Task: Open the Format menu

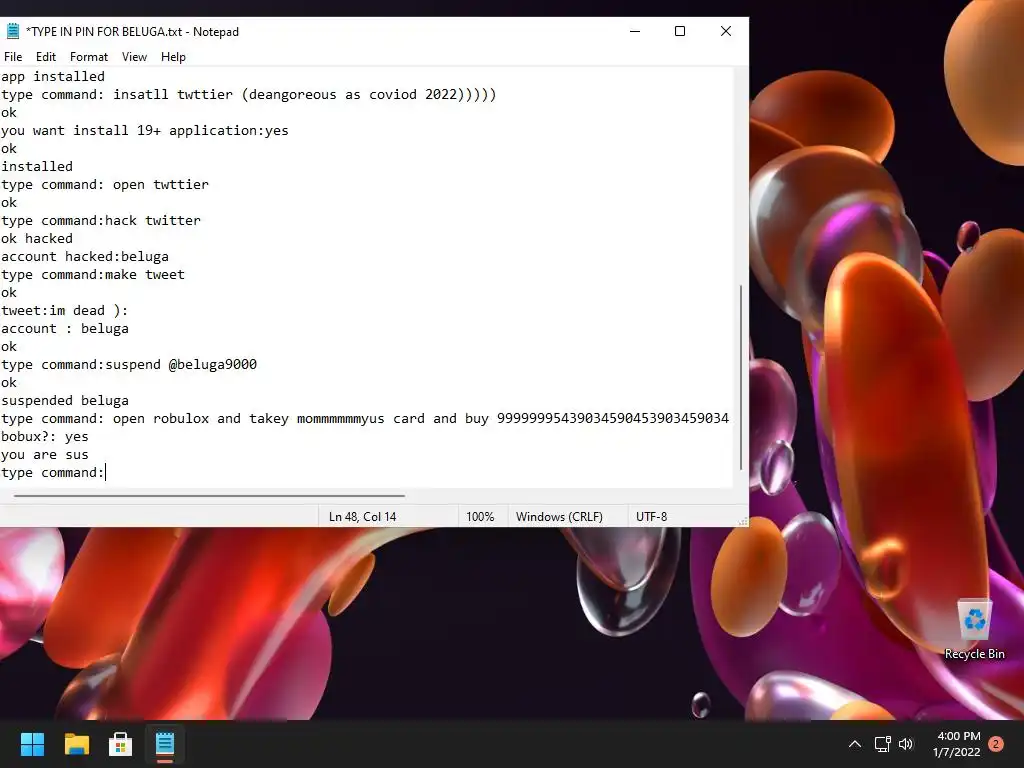Action: click(x=89, y=57)
